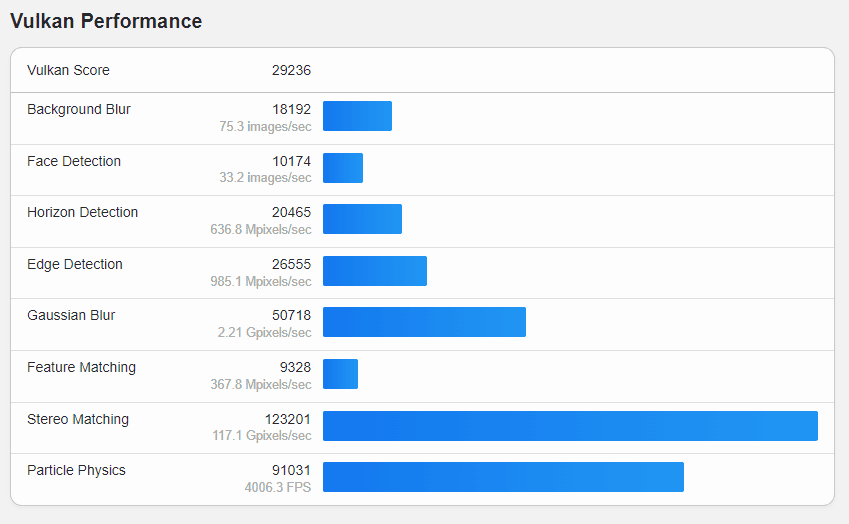The height and width of the screenshot is (524, 849).
Task: Click the Feature Matching score bar
Action: [x=341, y=374]
